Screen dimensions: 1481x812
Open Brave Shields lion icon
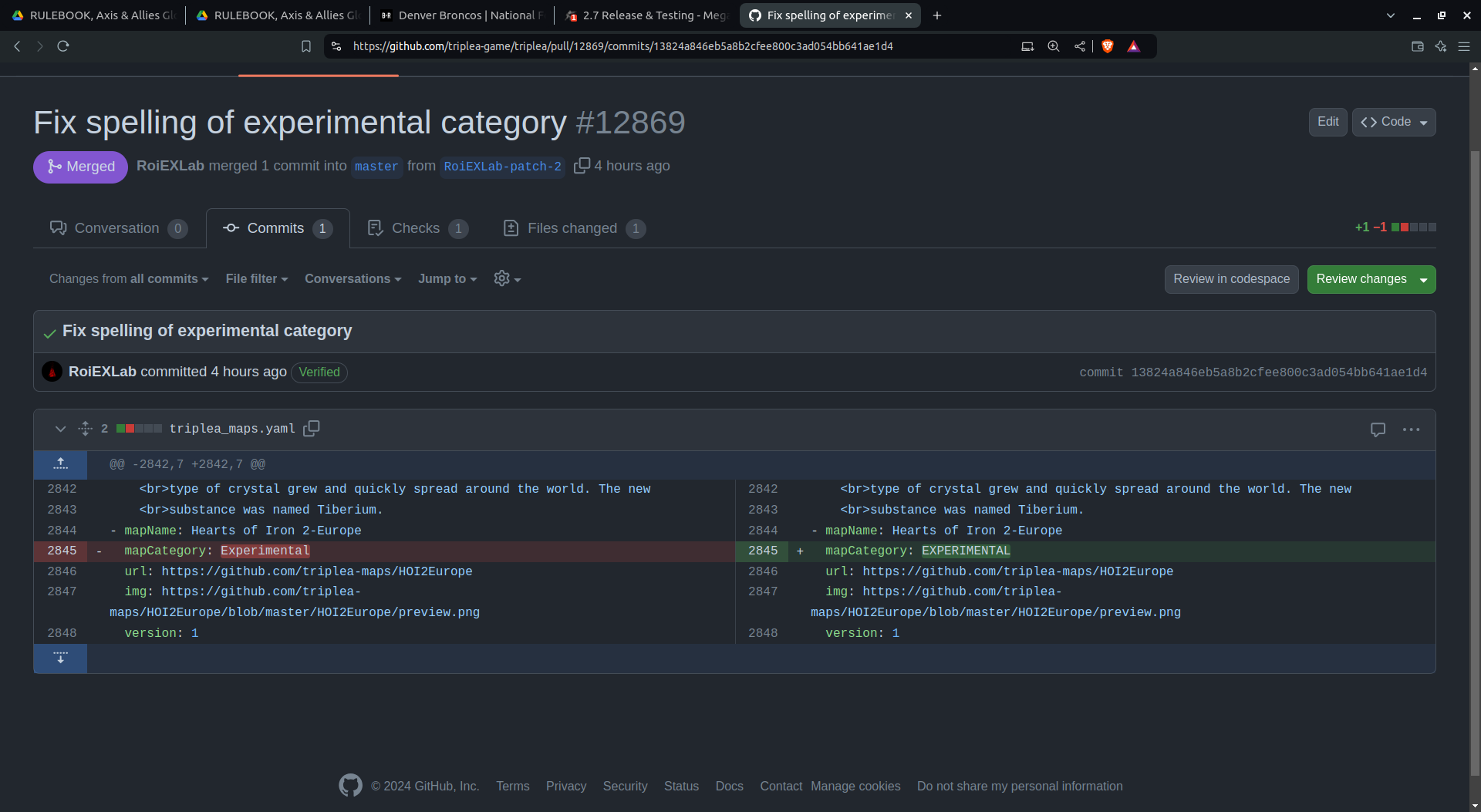(x=1108, y=46)
